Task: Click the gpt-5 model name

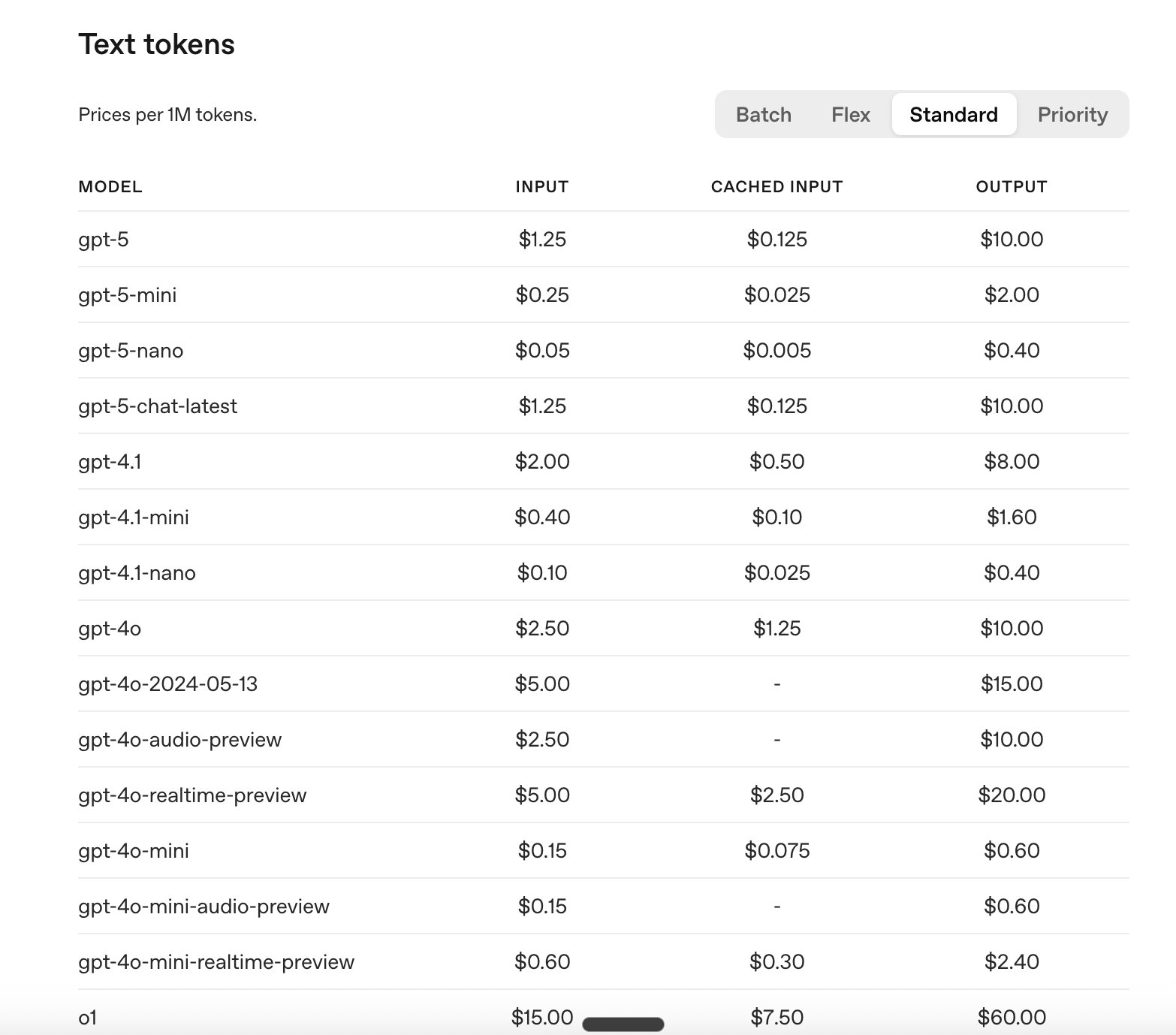Action: point(104,240)
